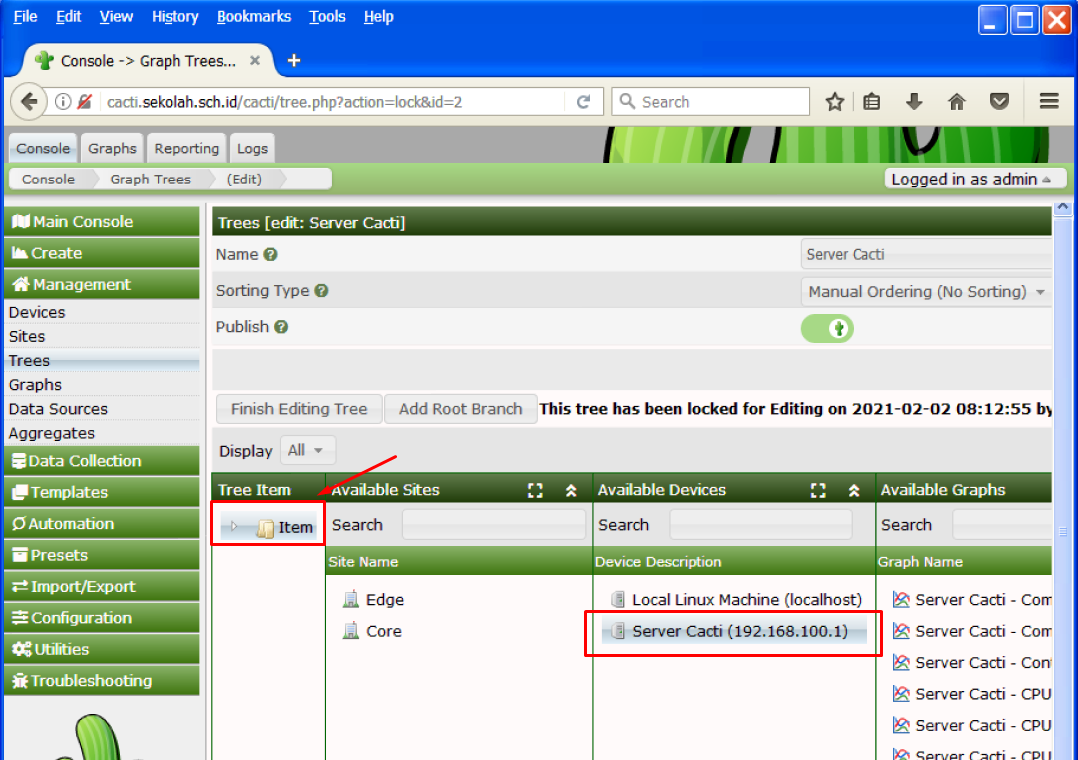
Task: Expand the Item tree node
Action: (235, 527)
